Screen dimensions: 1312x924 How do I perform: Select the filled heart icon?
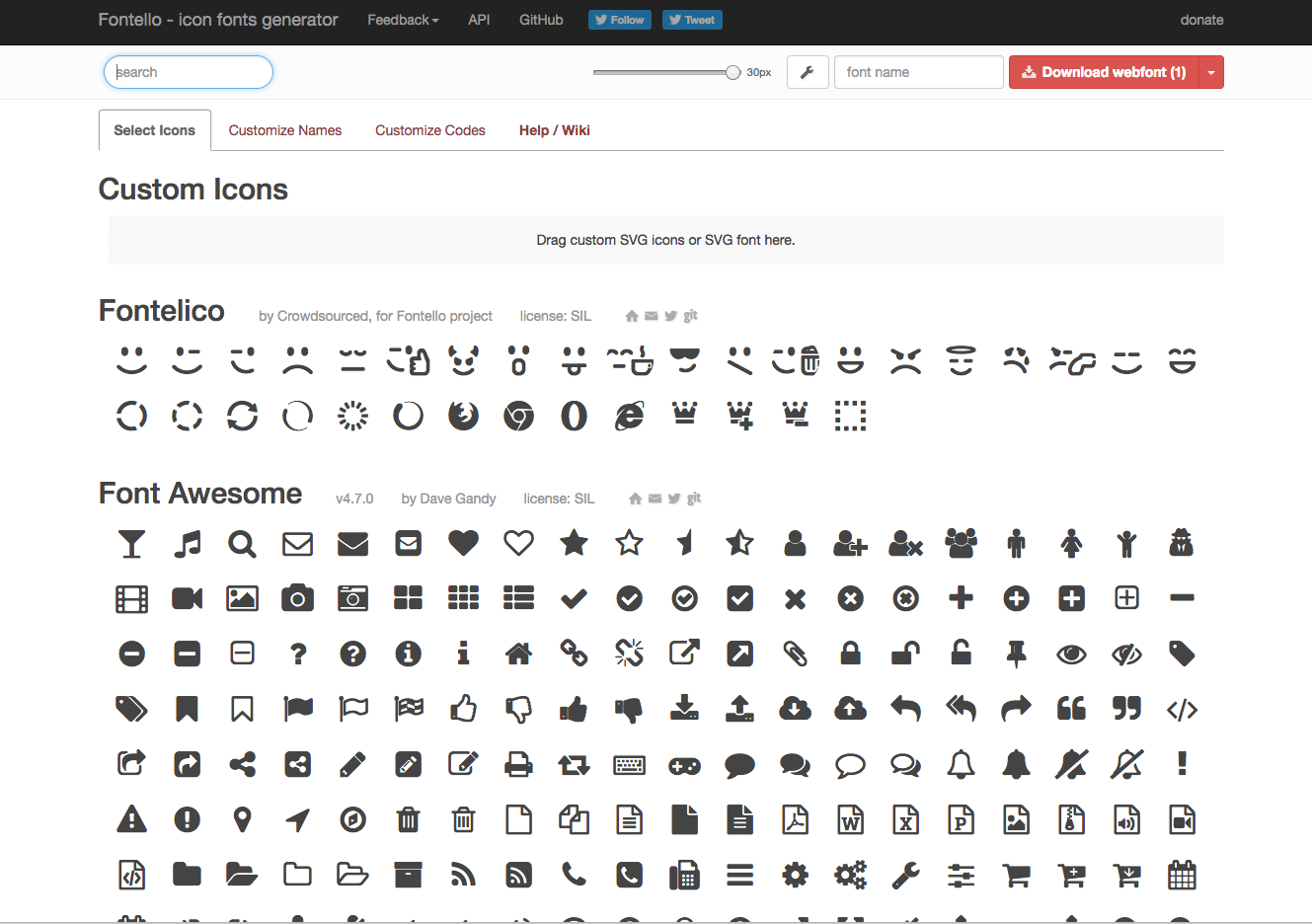point(463,543)
